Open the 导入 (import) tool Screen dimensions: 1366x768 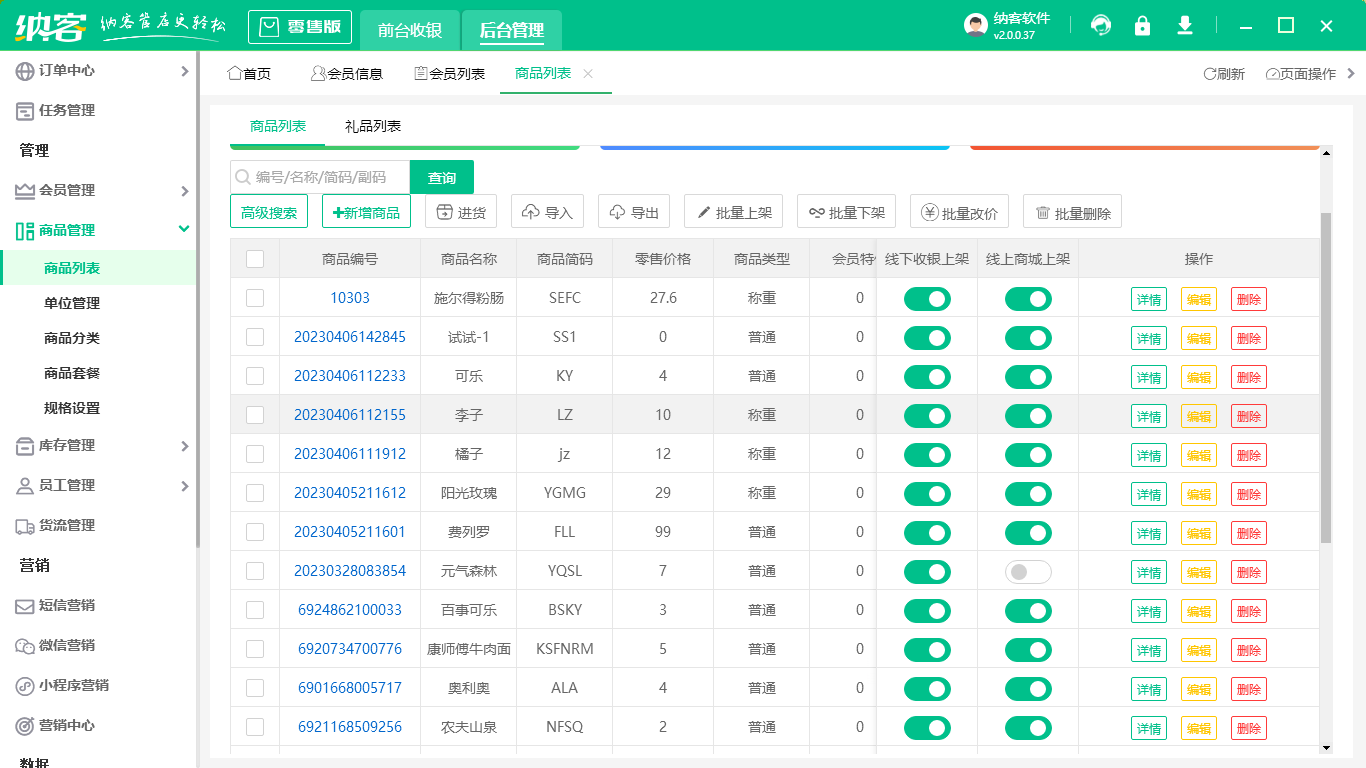[547, 211]
